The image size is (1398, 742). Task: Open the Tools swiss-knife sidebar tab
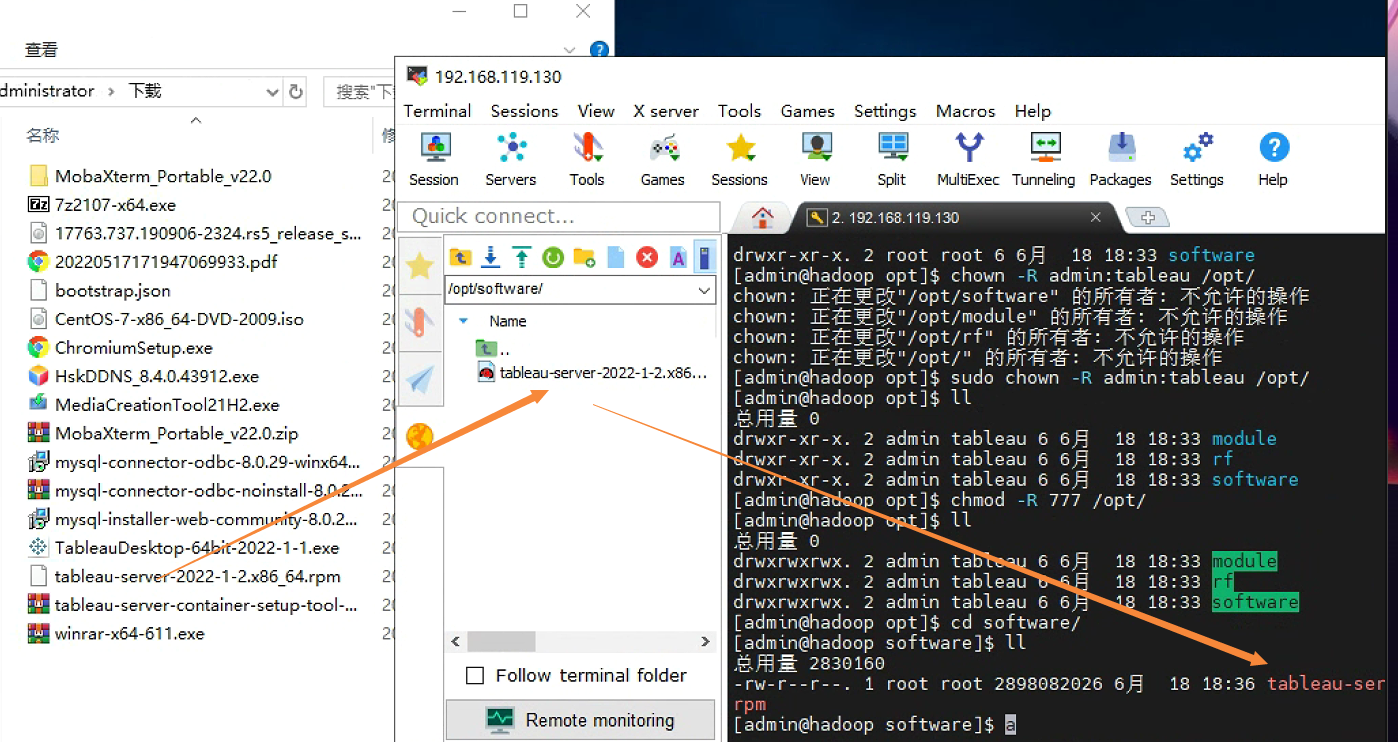click(420, 322)
